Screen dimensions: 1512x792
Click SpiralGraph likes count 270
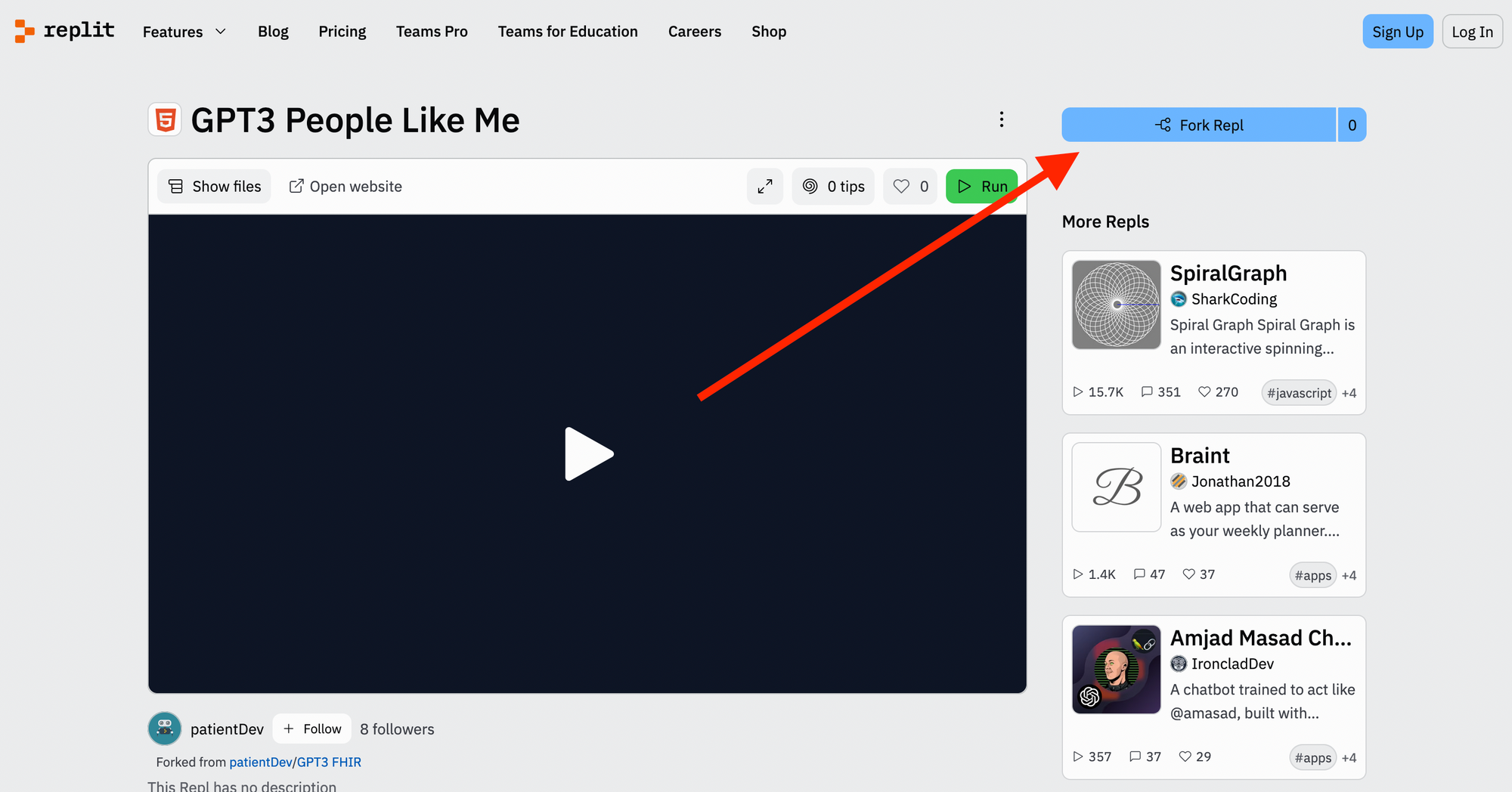(x=1218, y=392)
